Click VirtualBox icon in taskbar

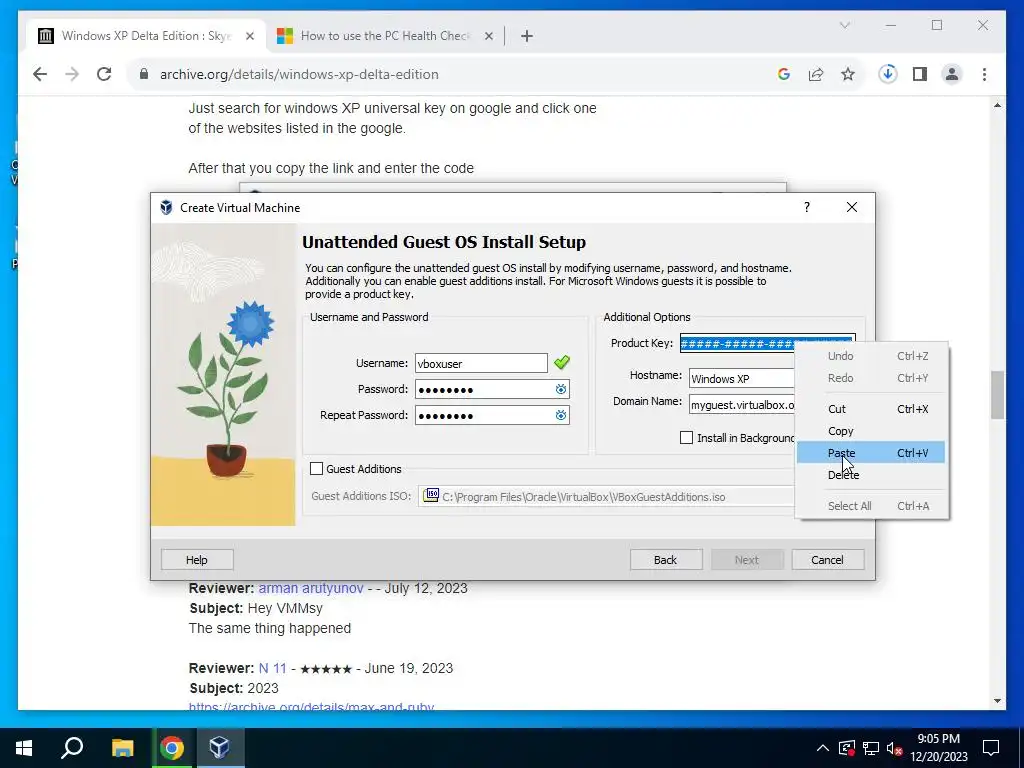219,747
